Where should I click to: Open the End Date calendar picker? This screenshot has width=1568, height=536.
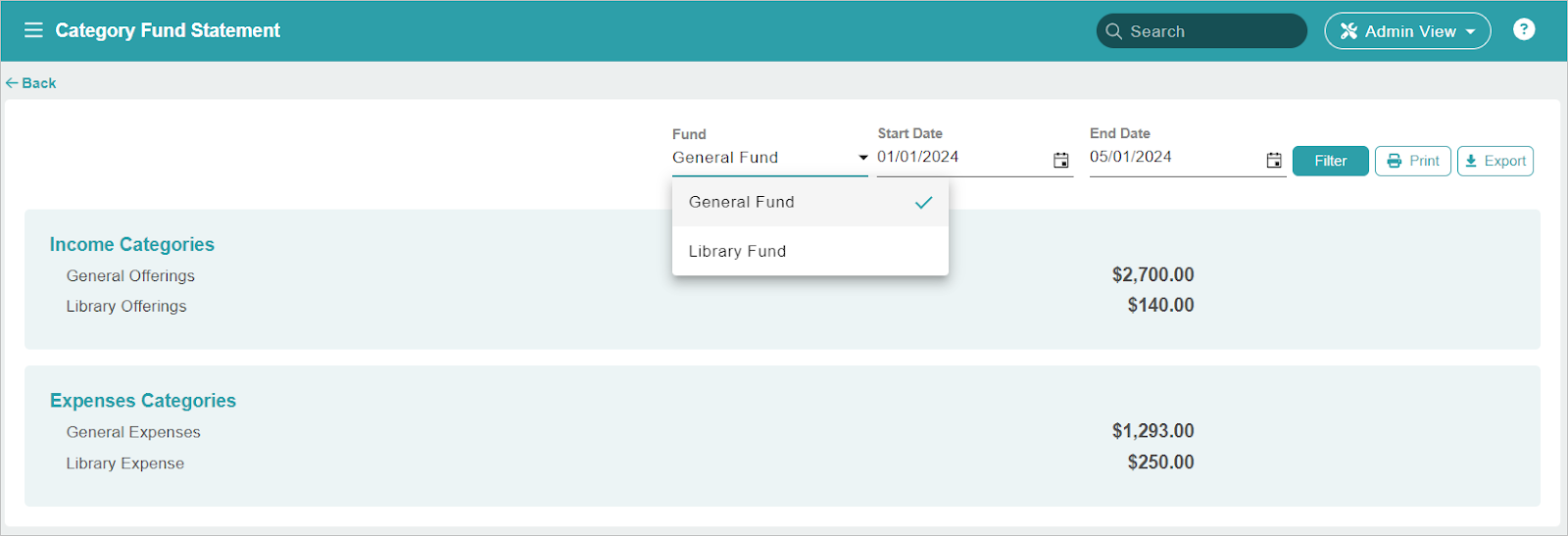(1274, 160)
